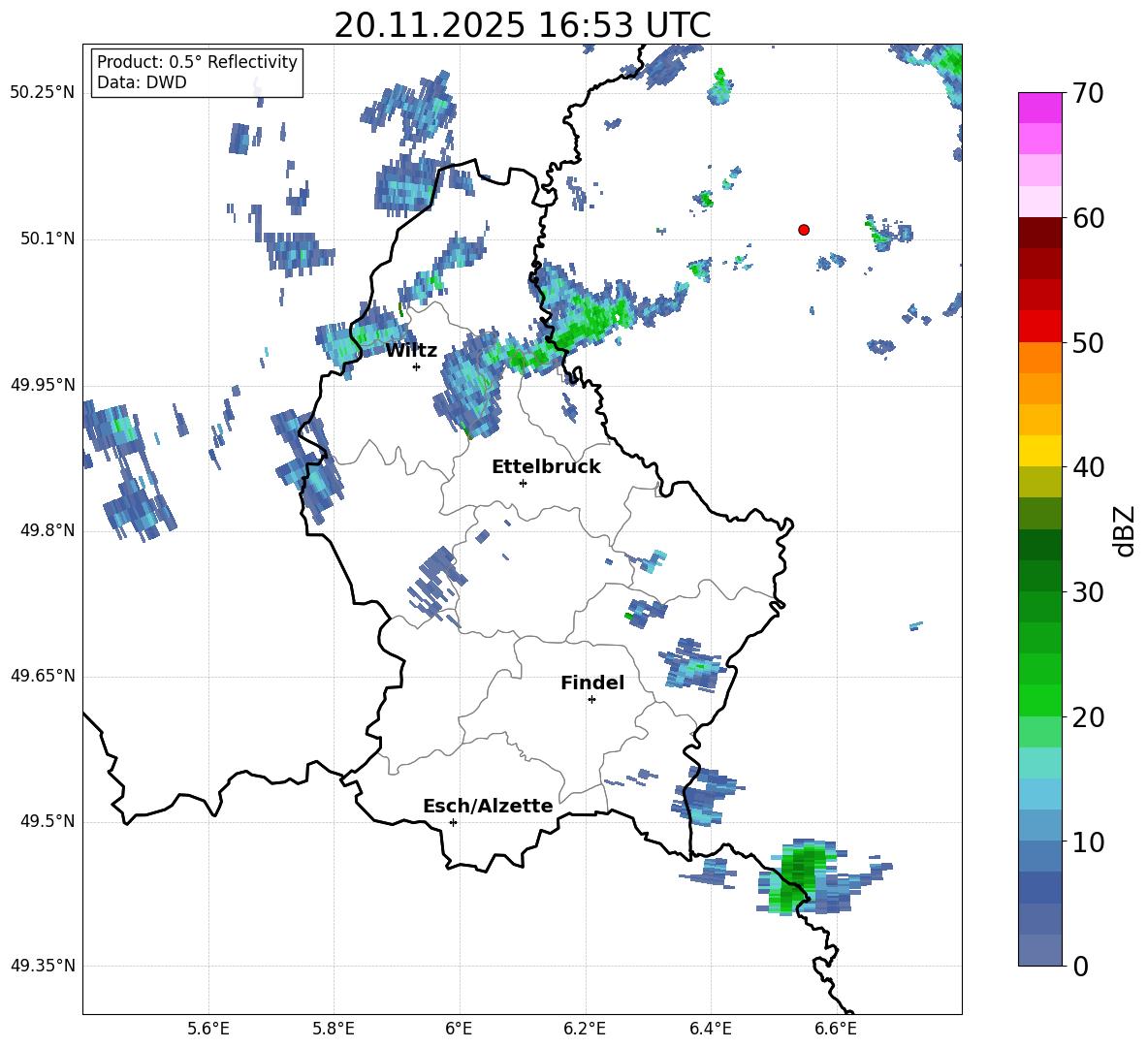Click the timestamp title 20.11.2025 16:53 UTC

[522, 25]
